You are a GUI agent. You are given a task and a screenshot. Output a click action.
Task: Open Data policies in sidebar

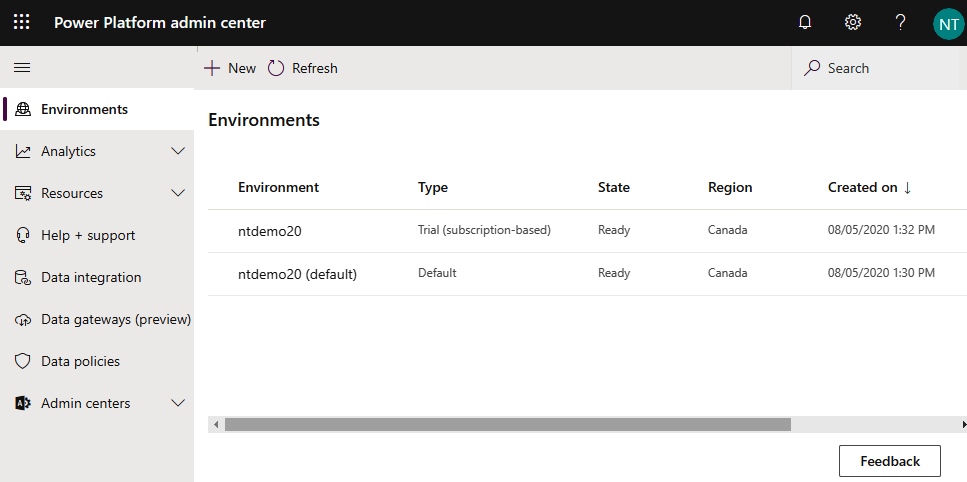click(x=97, y=361)
